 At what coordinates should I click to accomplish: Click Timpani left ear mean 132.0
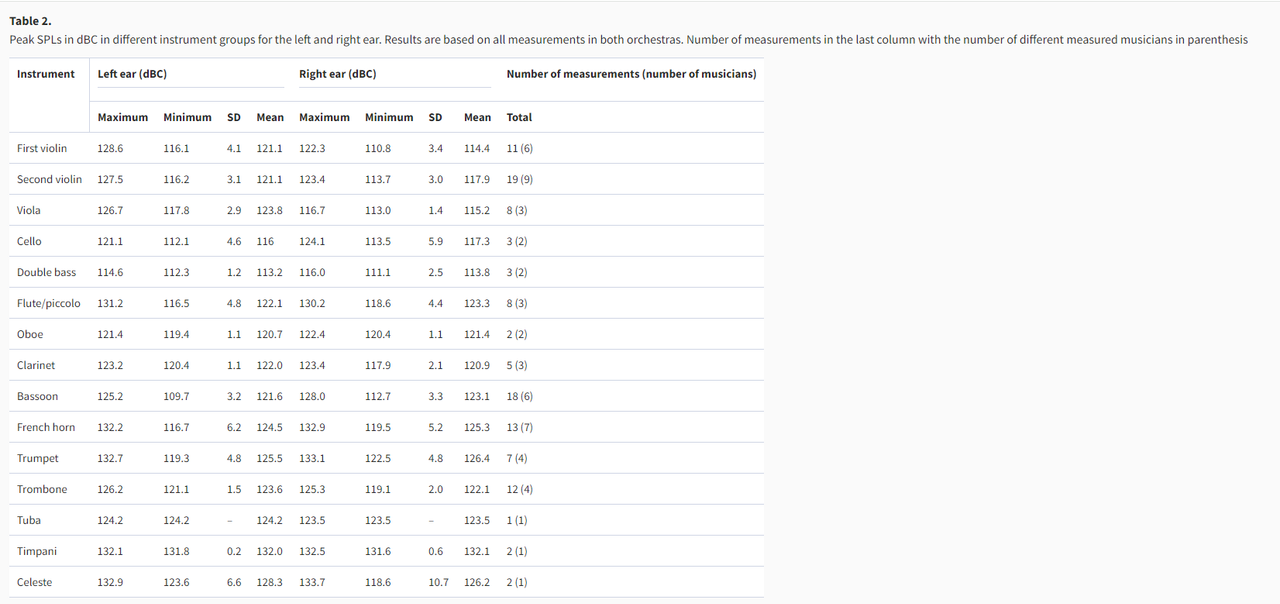(x=270, y=551)
